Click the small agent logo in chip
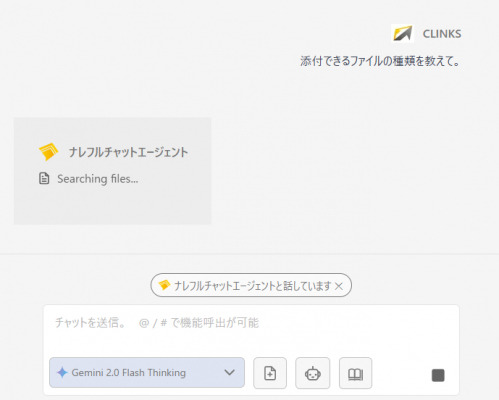This screenshot has height=400, width=499. [x=164, y=285]
